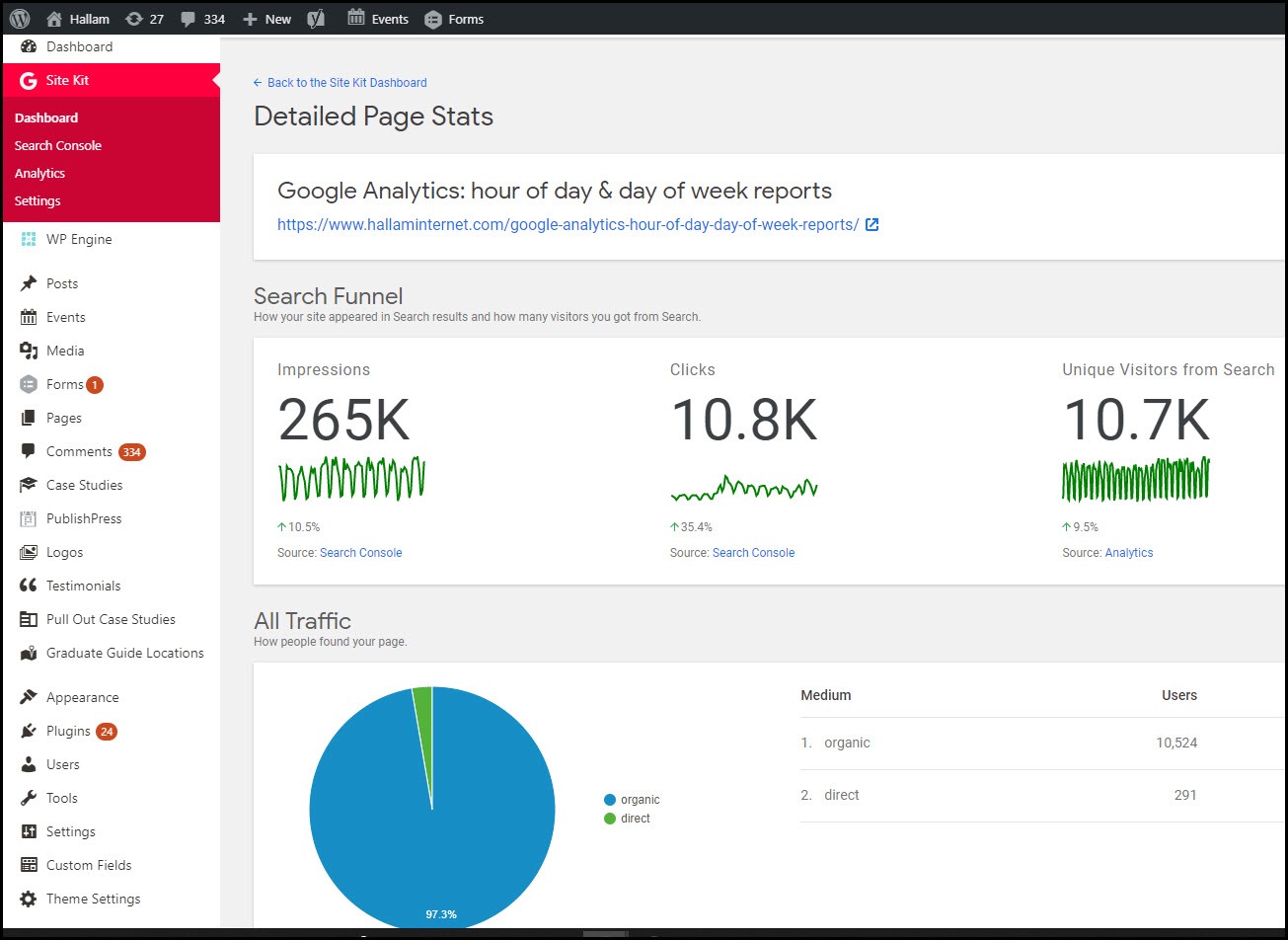Click the Graduate Guide Locations map icon
The height and width of the screenshot is (940, 1288).
tap(29, 653)
